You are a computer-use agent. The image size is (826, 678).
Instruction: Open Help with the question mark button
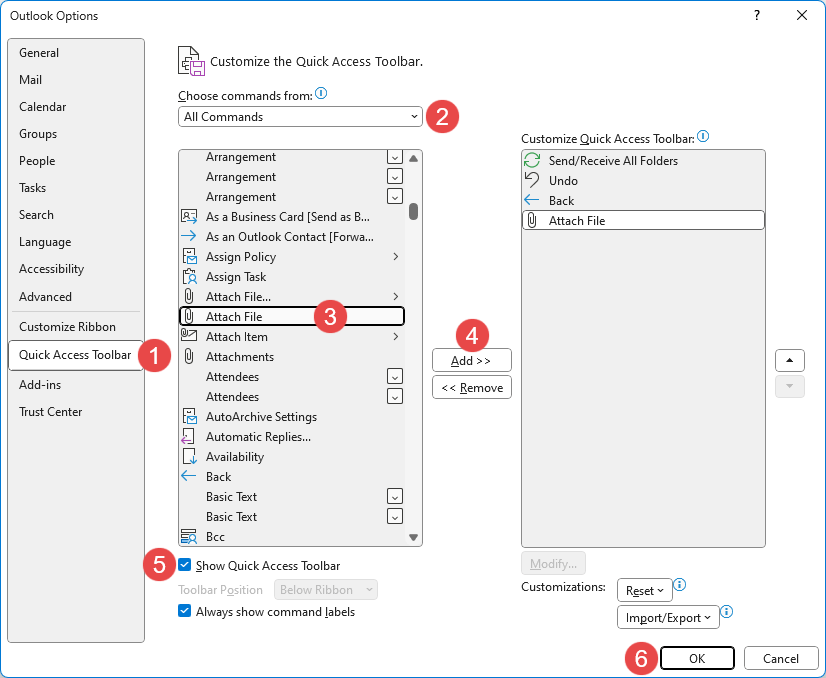click(757, 15)
